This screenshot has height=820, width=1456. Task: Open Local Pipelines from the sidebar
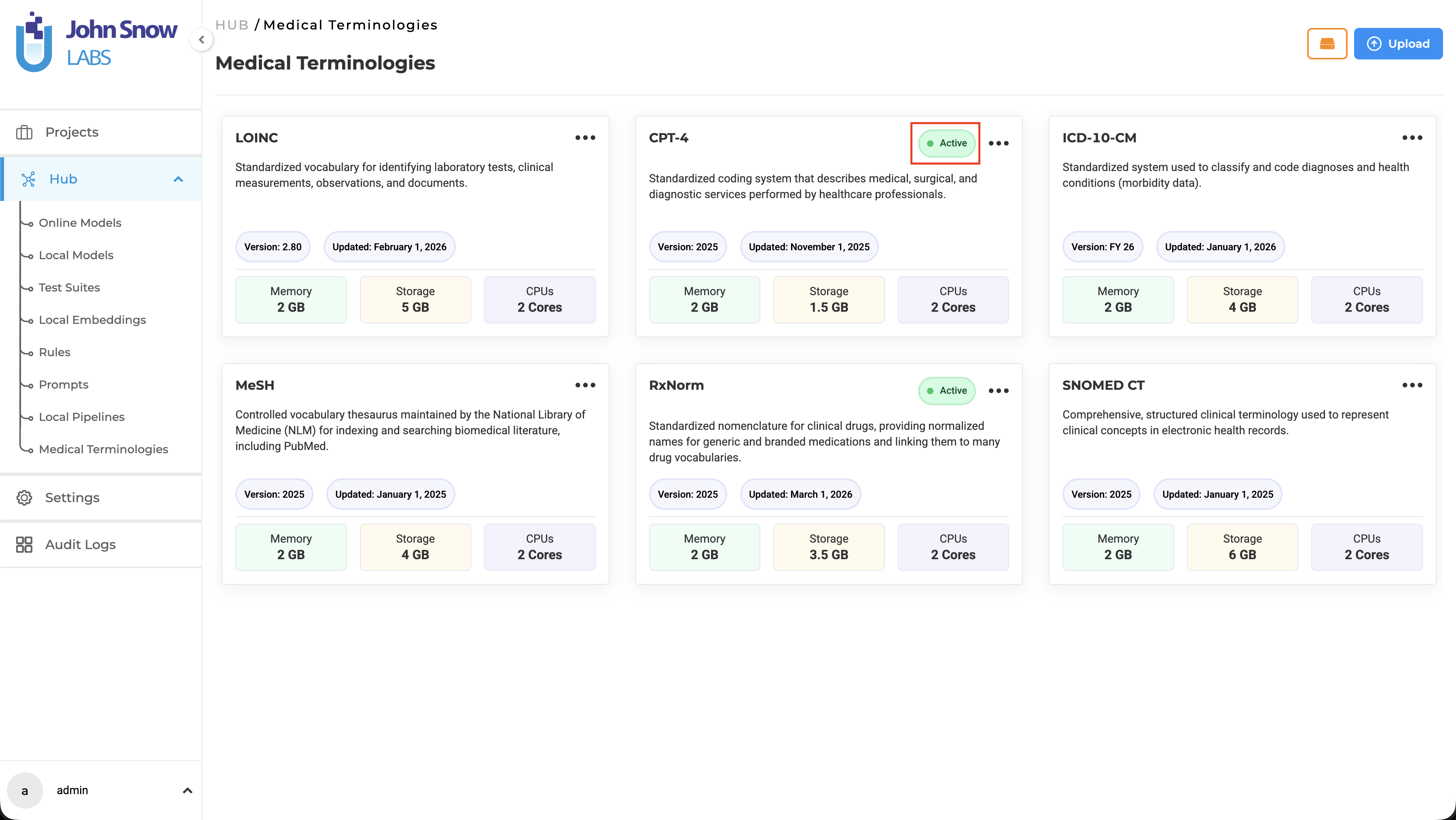tap(81, 416)
